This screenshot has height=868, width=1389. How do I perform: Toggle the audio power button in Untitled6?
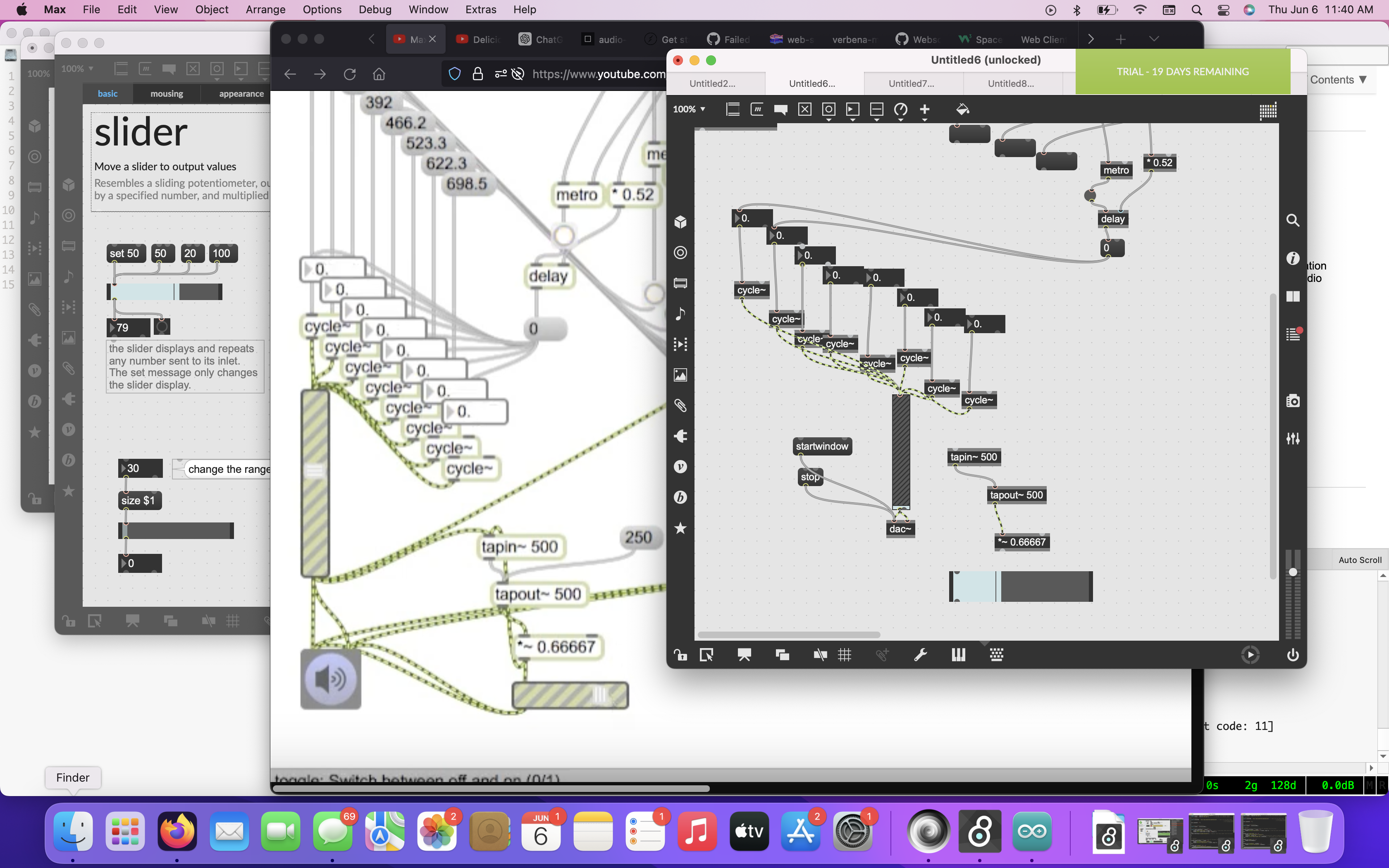pyautogui.click(x=1293, y=654)
